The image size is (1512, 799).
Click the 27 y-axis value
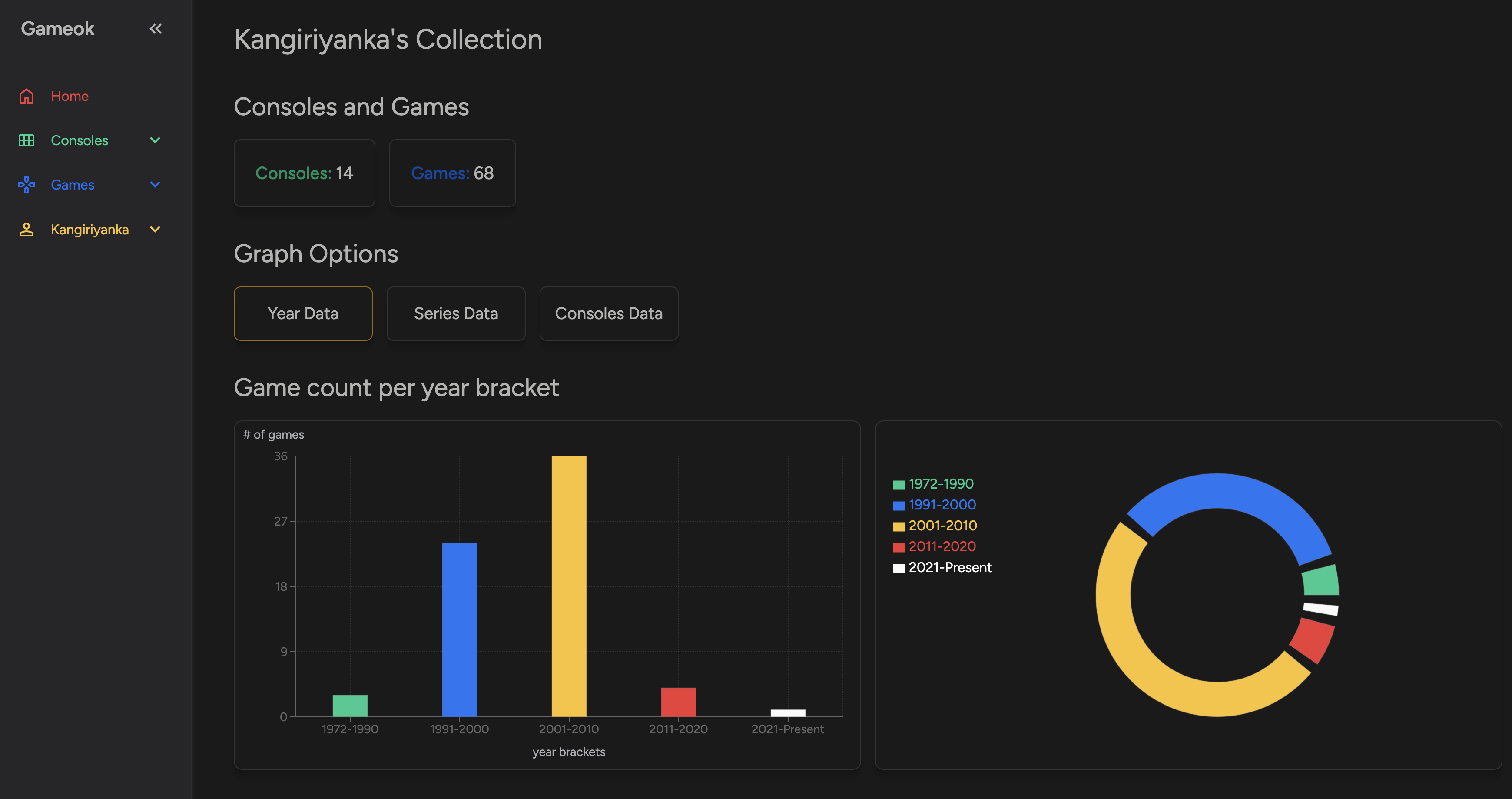281,521
